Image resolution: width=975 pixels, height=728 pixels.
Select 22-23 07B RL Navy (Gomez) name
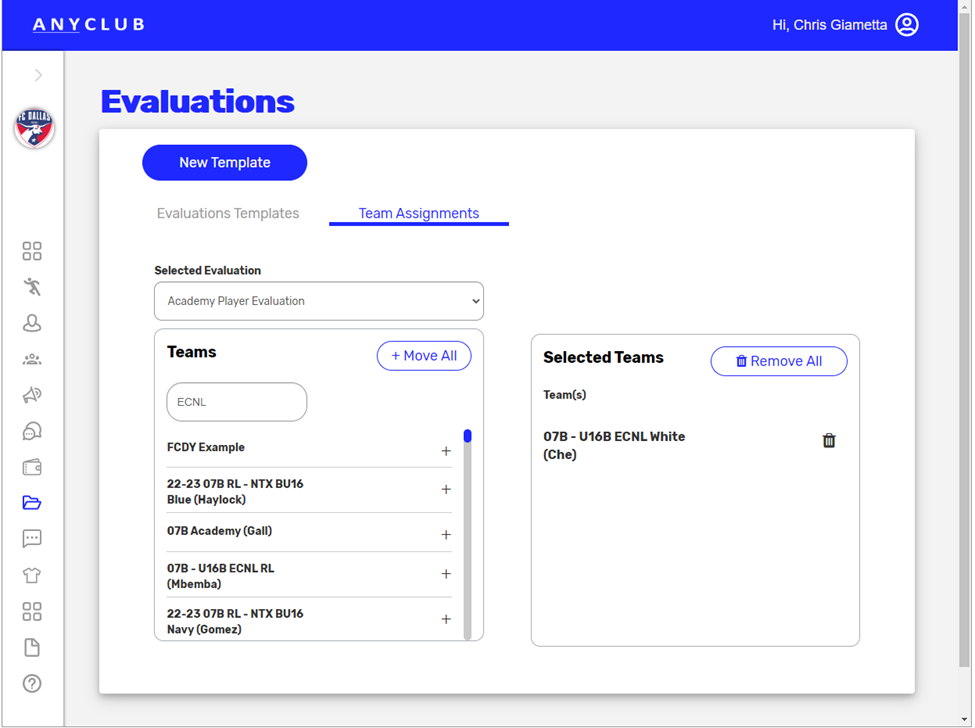tap(235, 622)
